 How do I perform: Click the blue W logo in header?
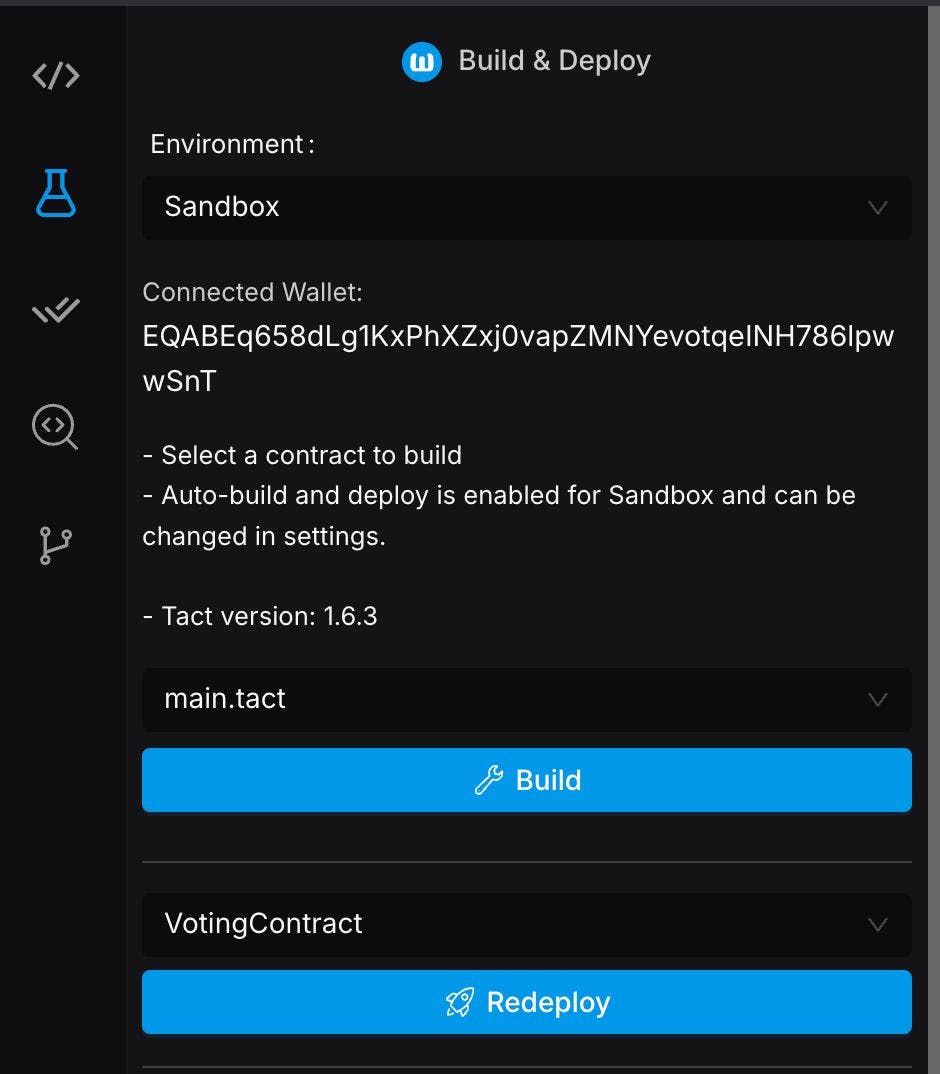tap(422, 62)
